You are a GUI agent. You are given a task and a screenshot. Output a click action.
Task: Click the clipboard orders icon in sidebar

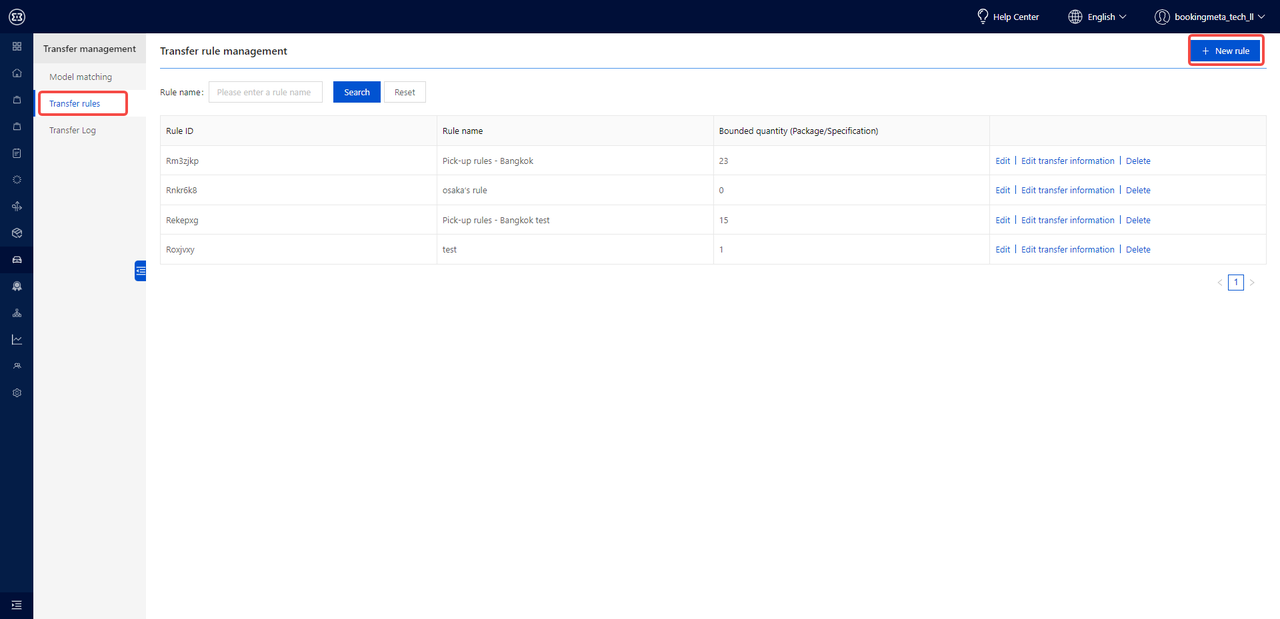pyautogui.click(x=16, y=153)
